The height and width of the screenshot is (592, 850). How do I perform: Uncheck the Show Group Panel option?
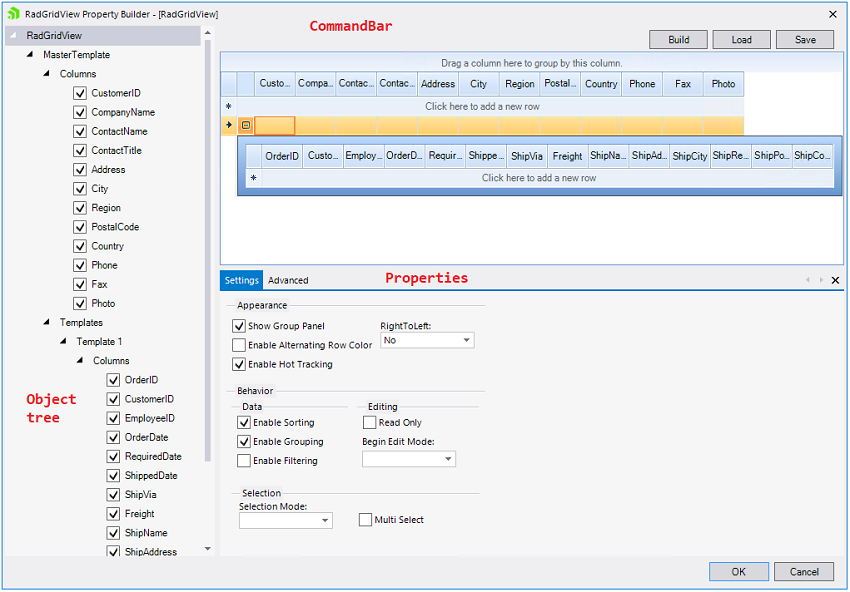[238, 325]
